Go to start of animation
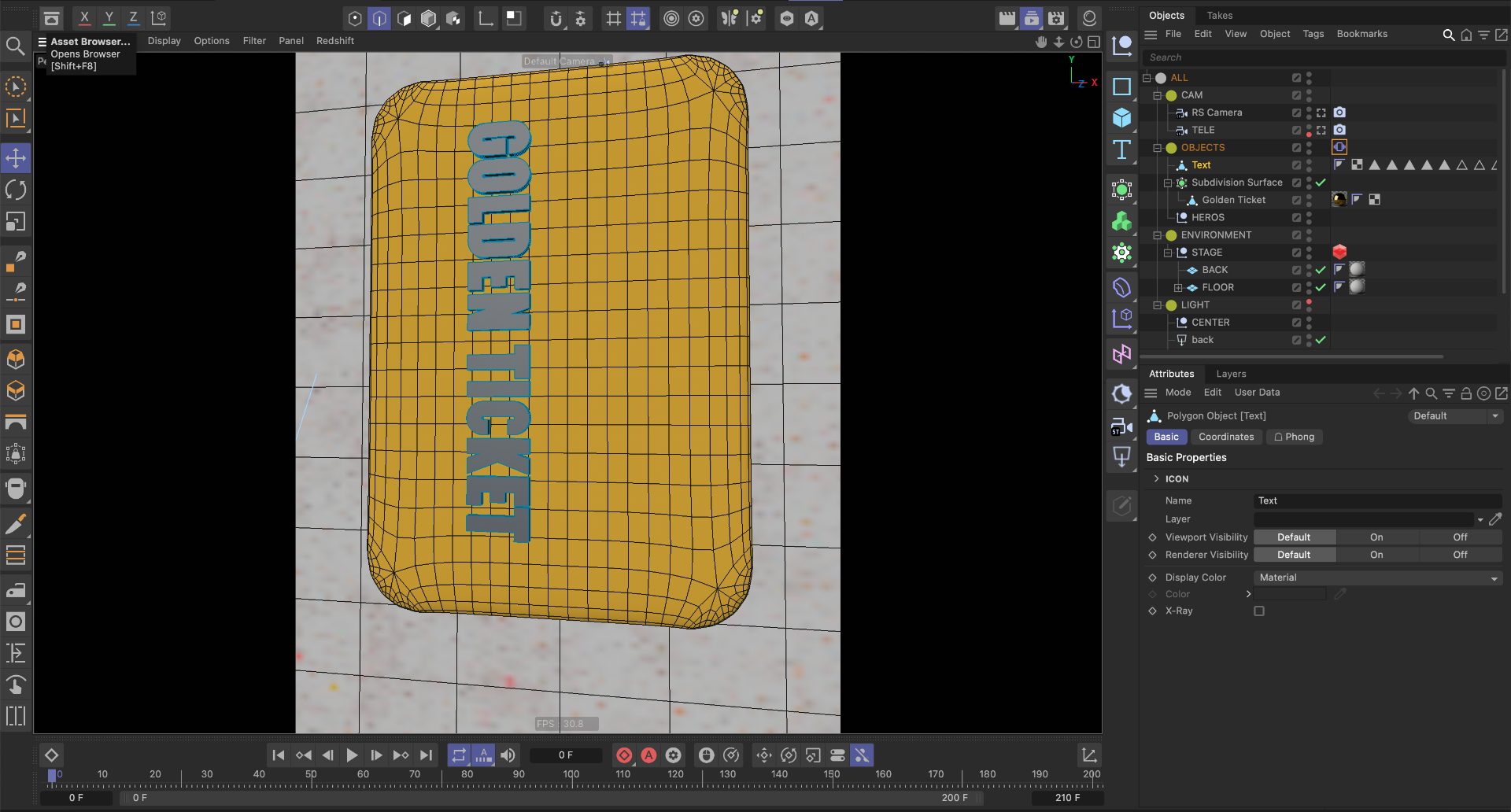Screen dimensions: 1511x812 (x=279, y=755)
